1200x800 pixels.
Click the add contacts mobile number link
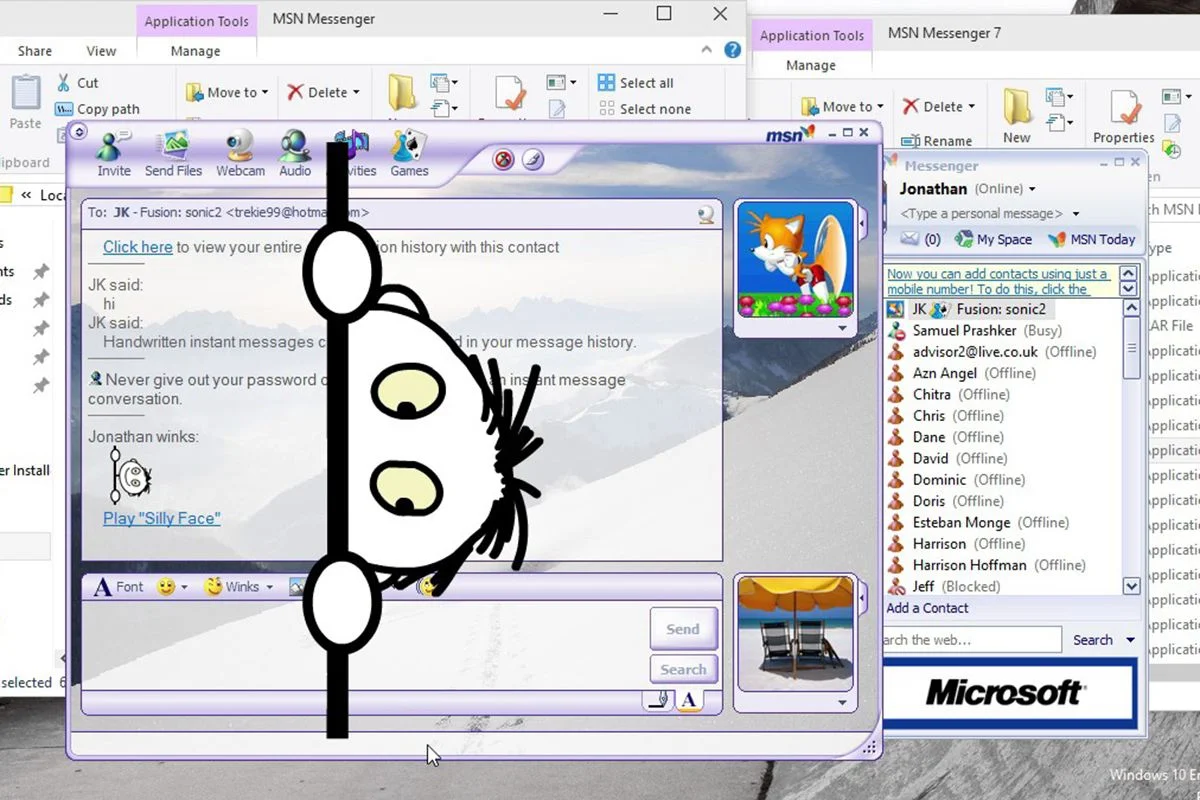998,281
